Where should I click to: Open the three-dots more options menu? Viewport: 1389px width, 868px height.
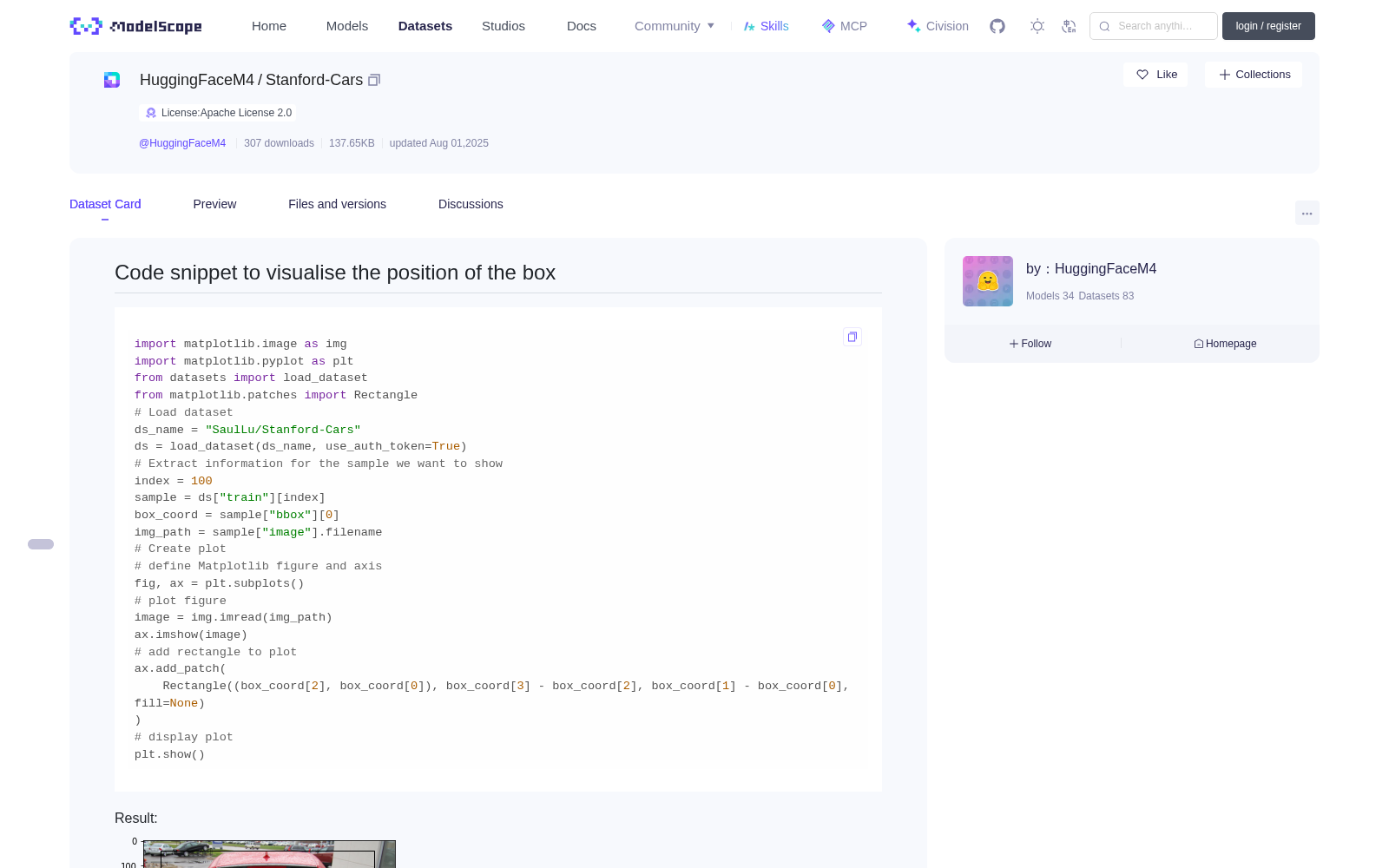click(x=1307, y=213)
